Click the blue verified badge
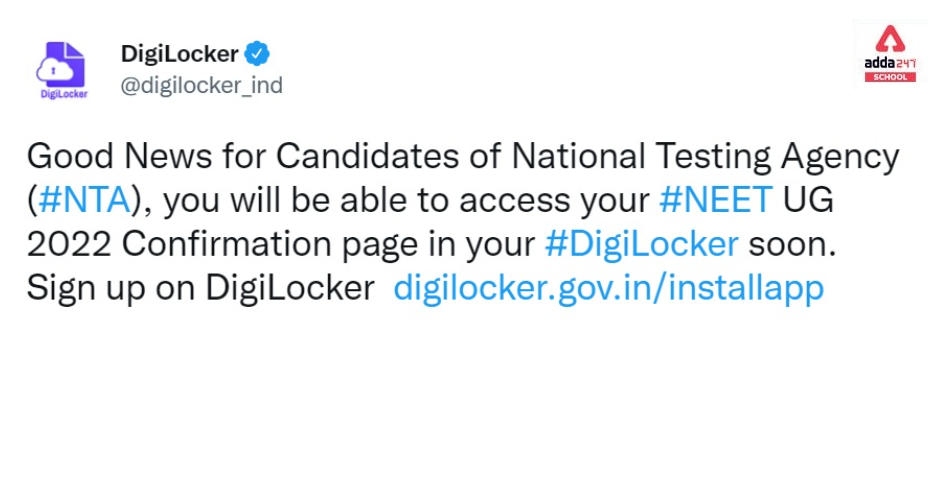The width and height of the screenshot is (937, 478). click(258, 54)
